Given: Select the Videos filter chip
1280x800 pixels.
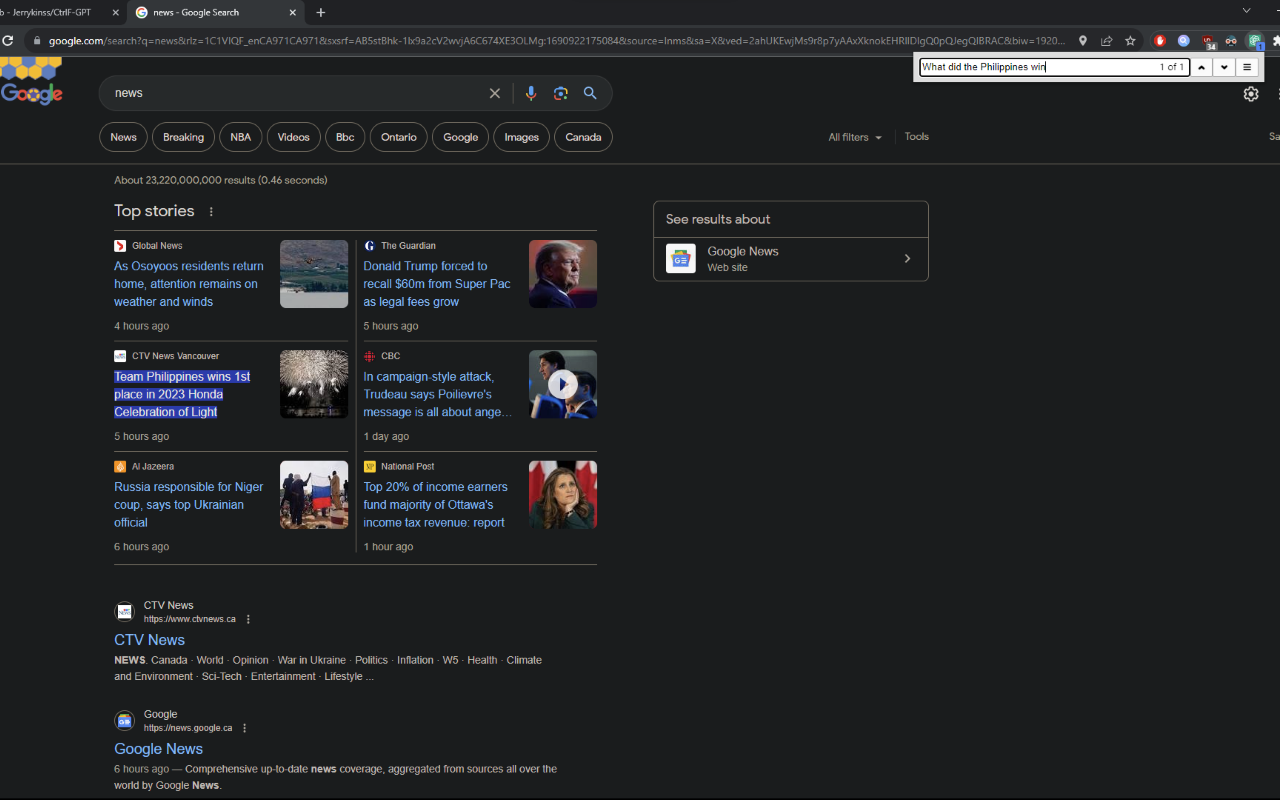Looking at the screenshot, I should pyautogui.click(x=294, y=137).
